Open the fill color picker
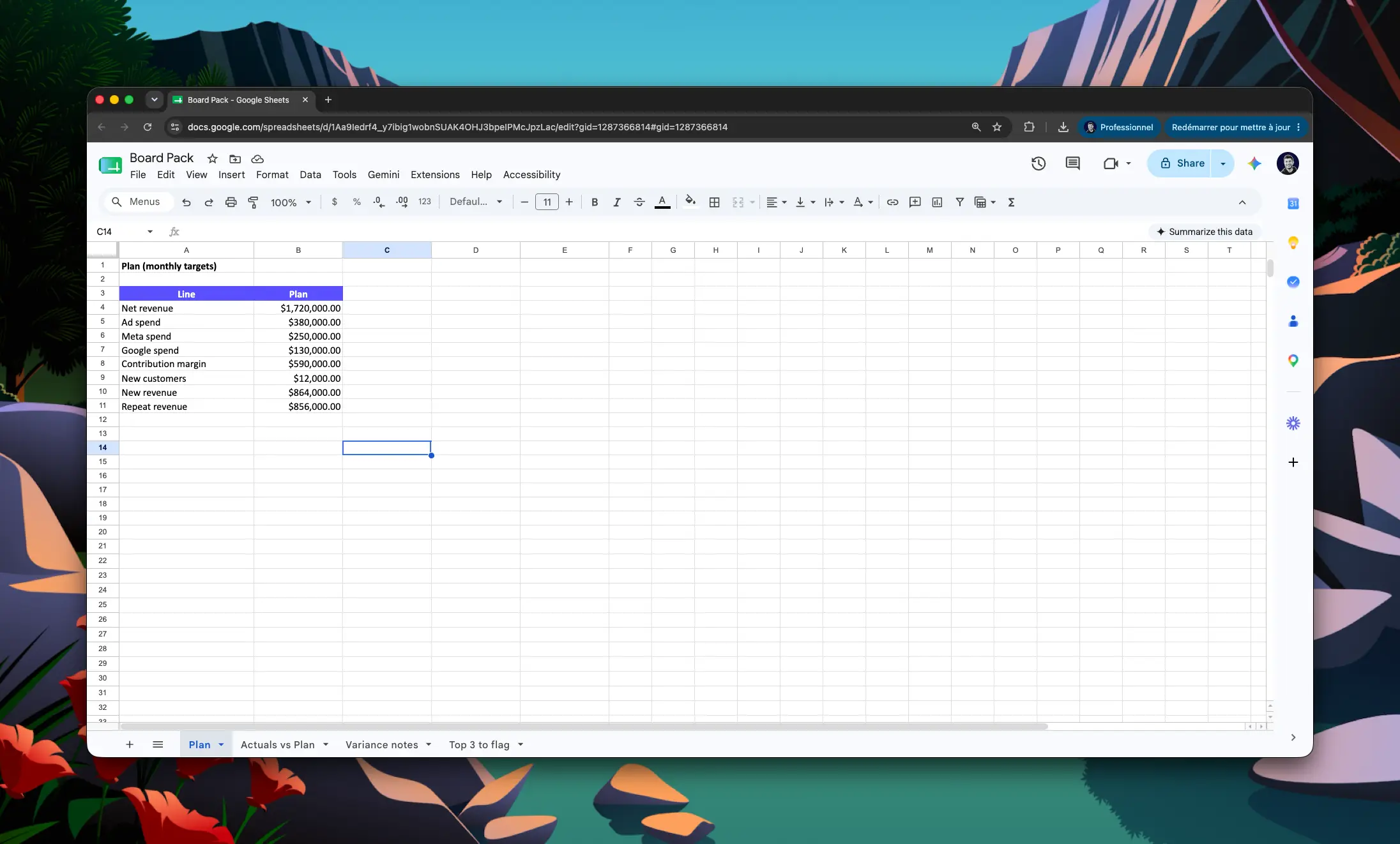 coord(690,202)
